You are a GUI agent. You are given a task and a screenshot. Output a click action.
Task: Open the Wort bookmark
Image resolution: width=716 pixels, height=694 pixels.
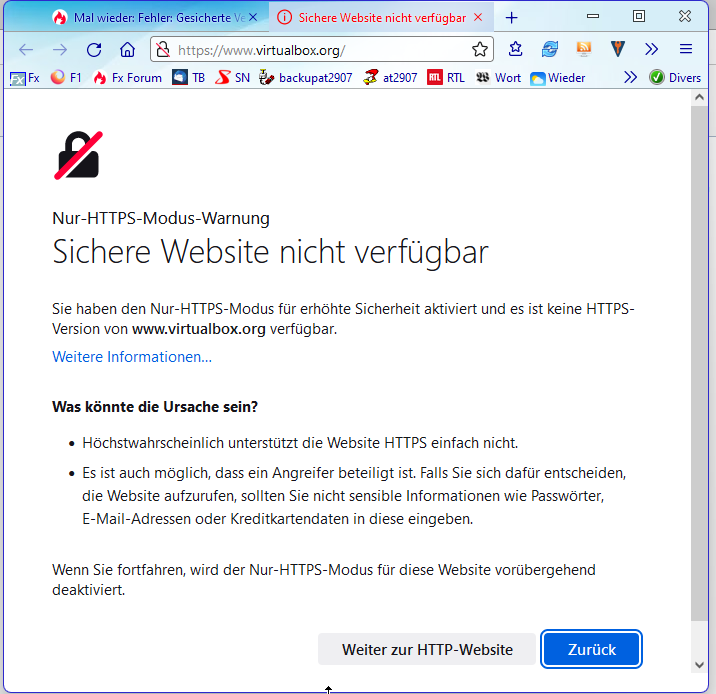pyautogui.click(x=498, y=78)
